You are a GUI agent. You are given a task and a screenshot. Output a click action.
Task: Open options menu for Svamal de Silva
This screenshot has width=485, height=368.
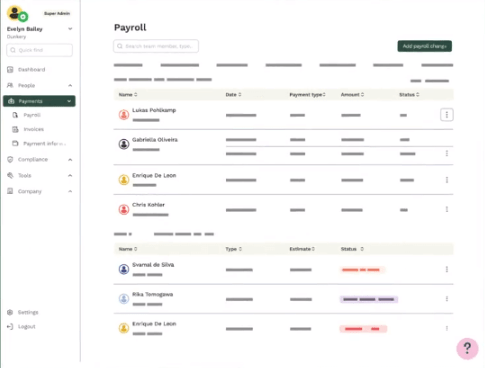447,269
